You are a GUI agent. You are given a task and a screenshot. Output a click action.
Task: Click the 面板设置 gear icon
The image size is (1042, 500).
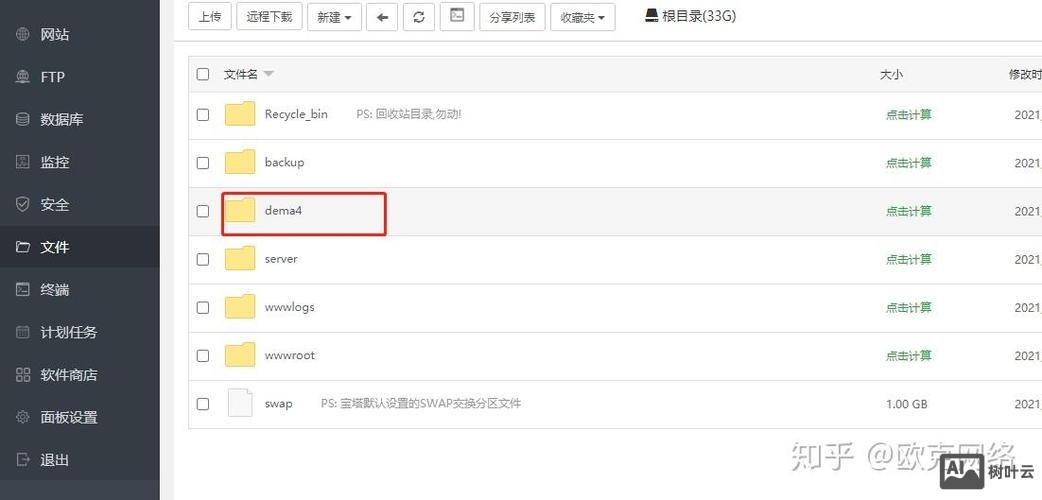(x=23, y=418)
